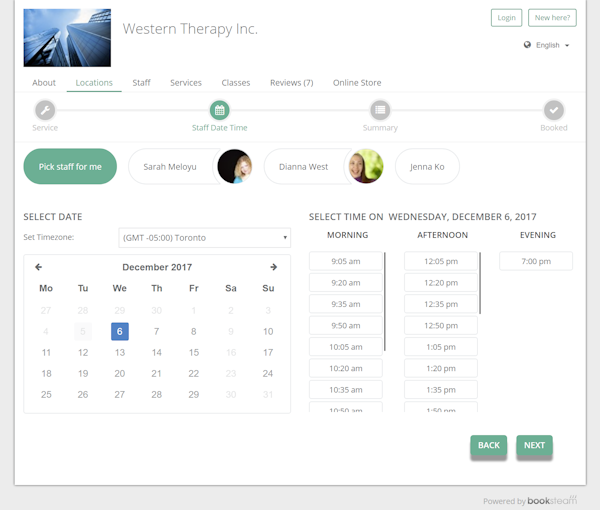The image size is (600, 510).
Task: Click the Login button
Action: point(506,18)
